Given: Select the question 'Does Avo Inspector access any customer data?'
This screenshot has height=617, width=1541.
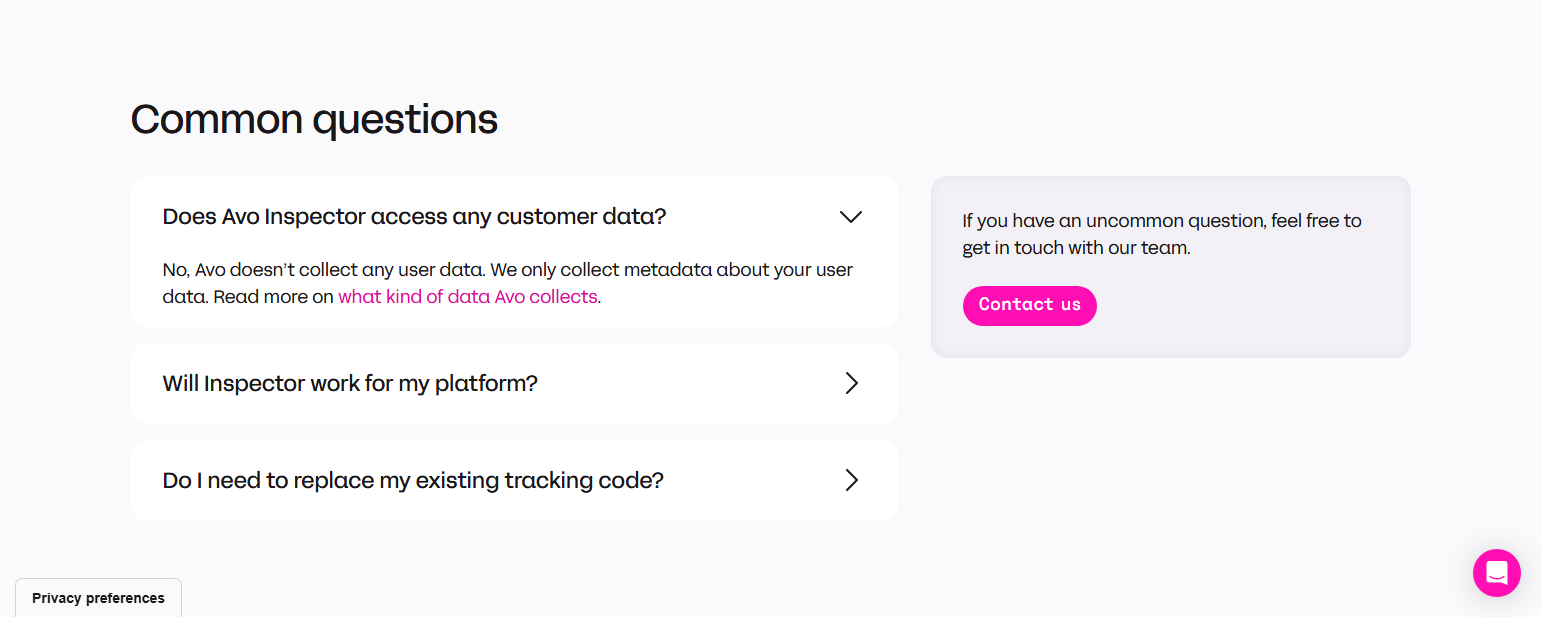Looking at the screenshot, I should pos(415,216).
